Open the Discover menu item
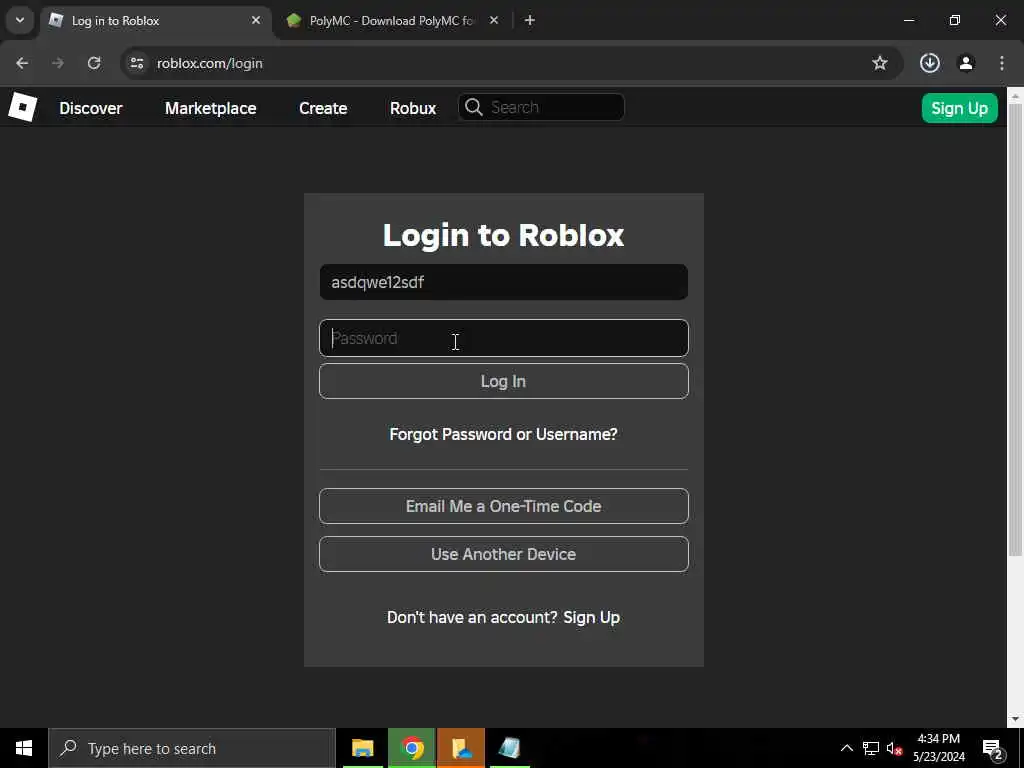The image size is (1024, 768). pos(91,108)
